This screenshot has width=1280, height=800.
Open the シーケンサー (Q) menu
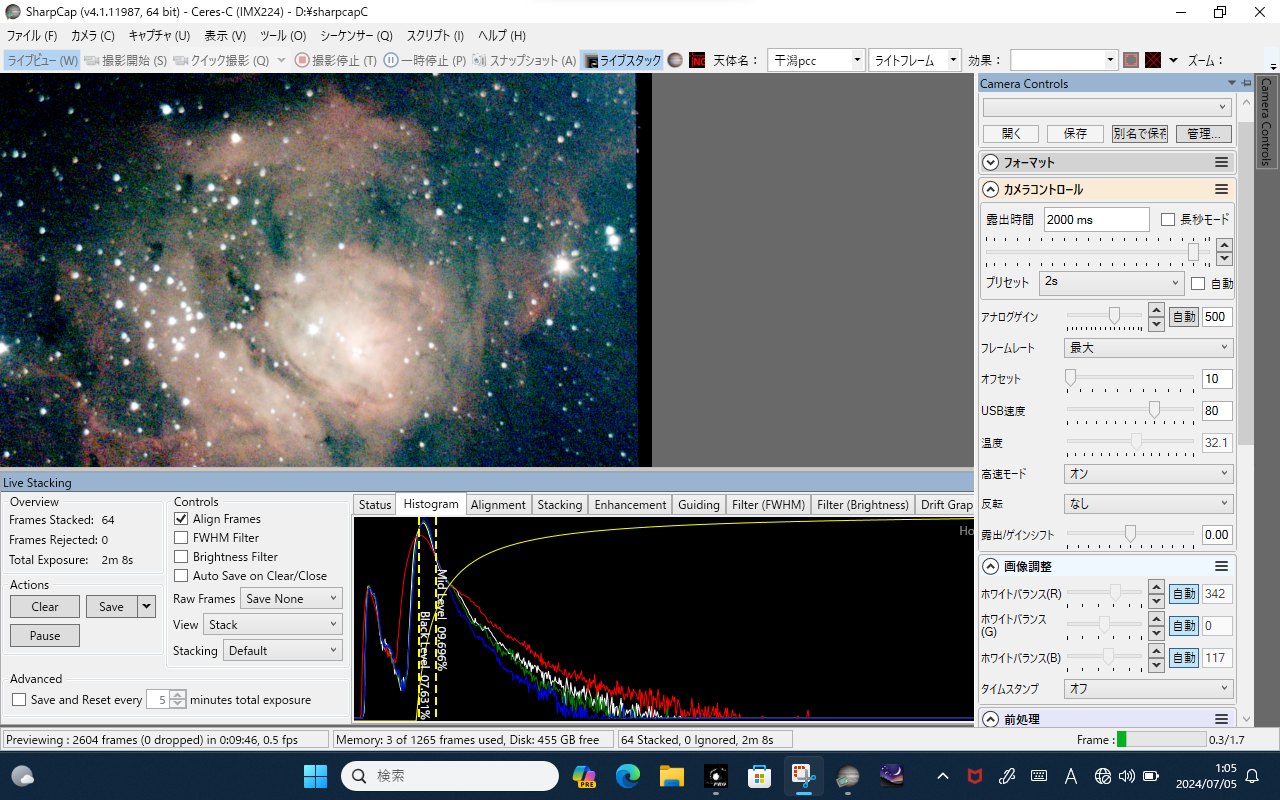[356, 35]
